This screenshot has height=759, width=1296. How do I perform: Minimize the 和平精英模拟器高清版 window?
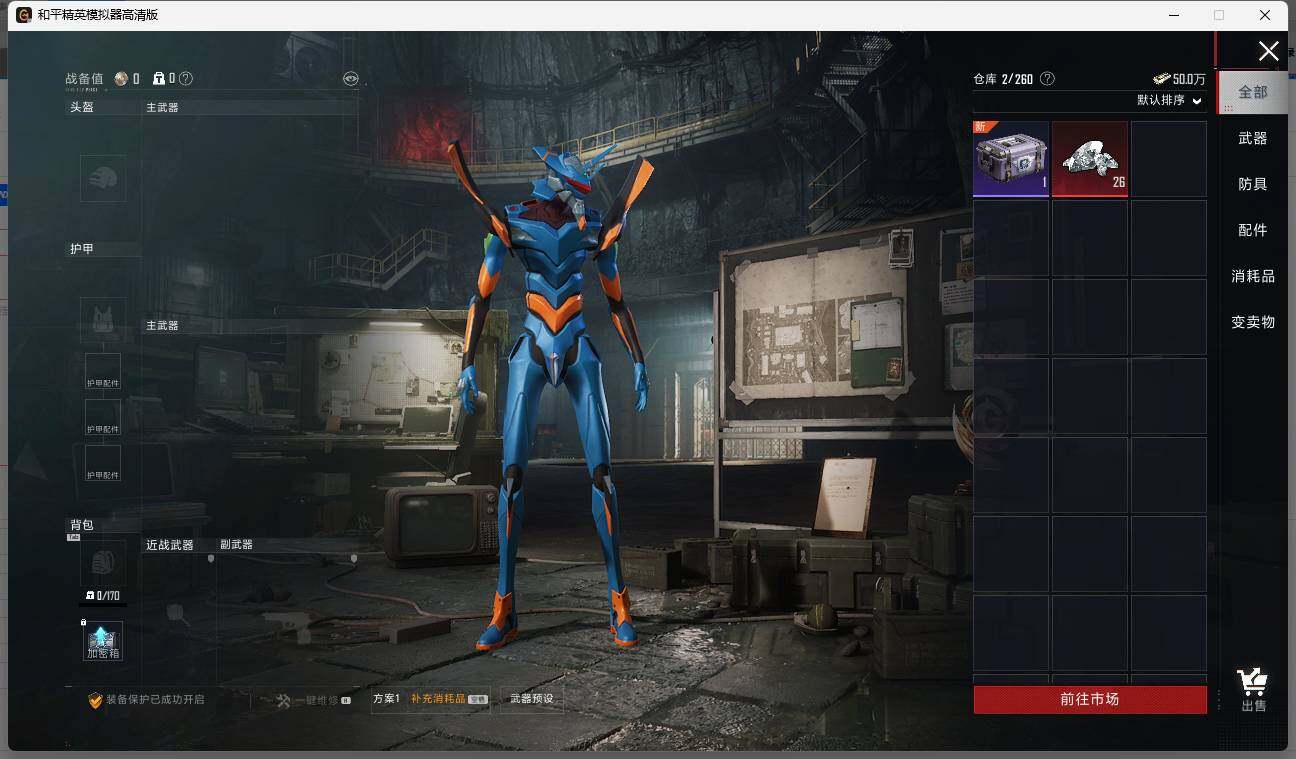click(x=1174, y=15)
